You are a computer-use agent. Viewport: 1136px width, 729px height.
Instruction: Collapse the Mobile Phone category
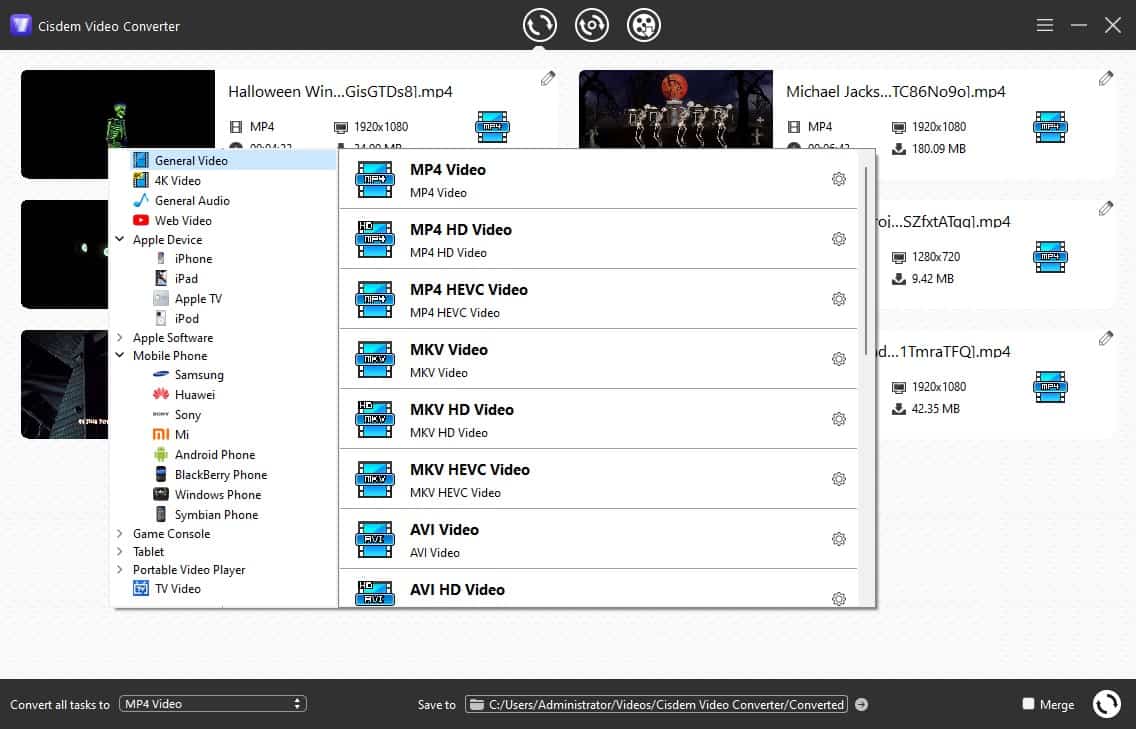coord(120,355)
